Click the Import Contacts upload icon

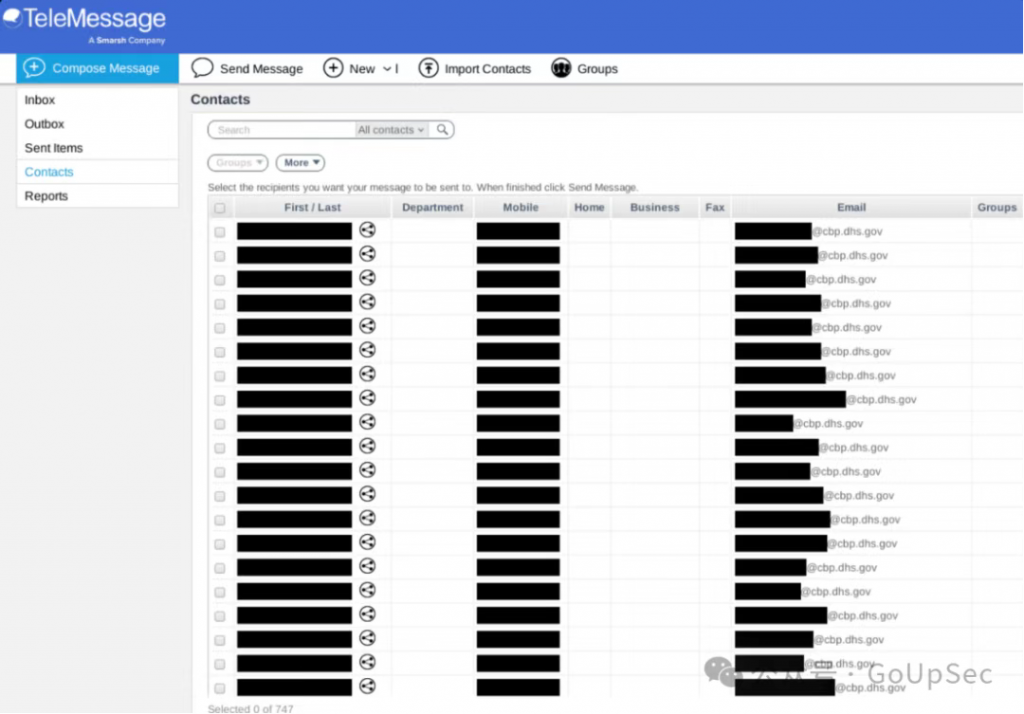coord(428,68)
